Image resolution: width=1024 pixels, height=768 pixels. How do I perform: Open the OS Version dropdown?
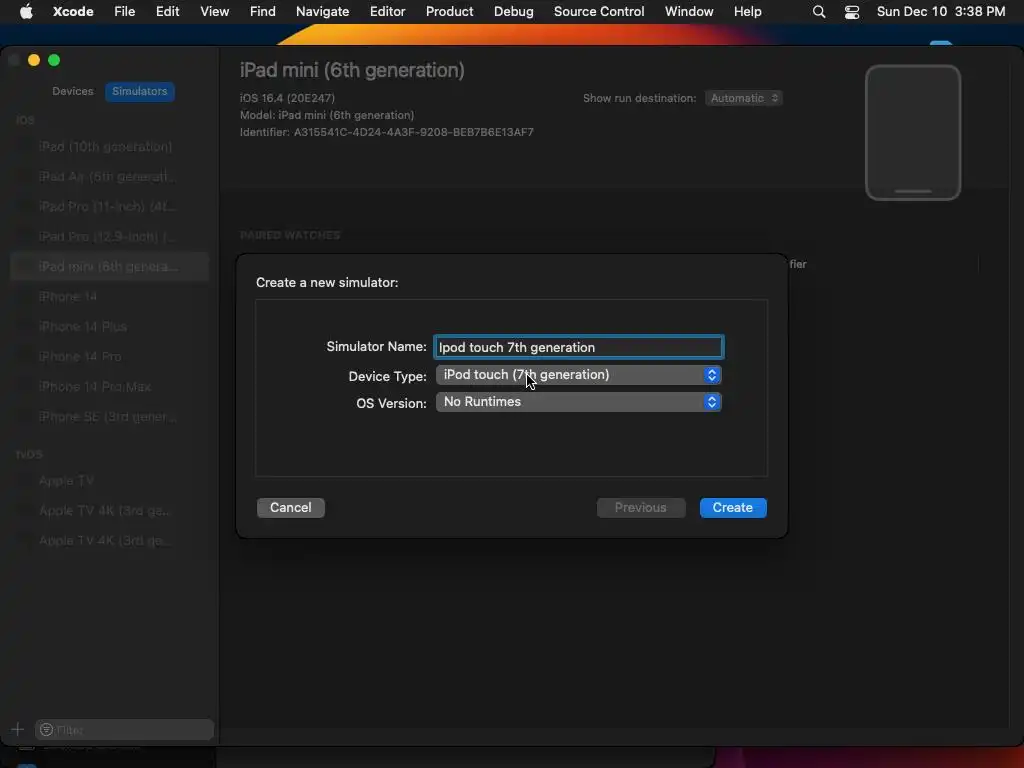[579, 402]
